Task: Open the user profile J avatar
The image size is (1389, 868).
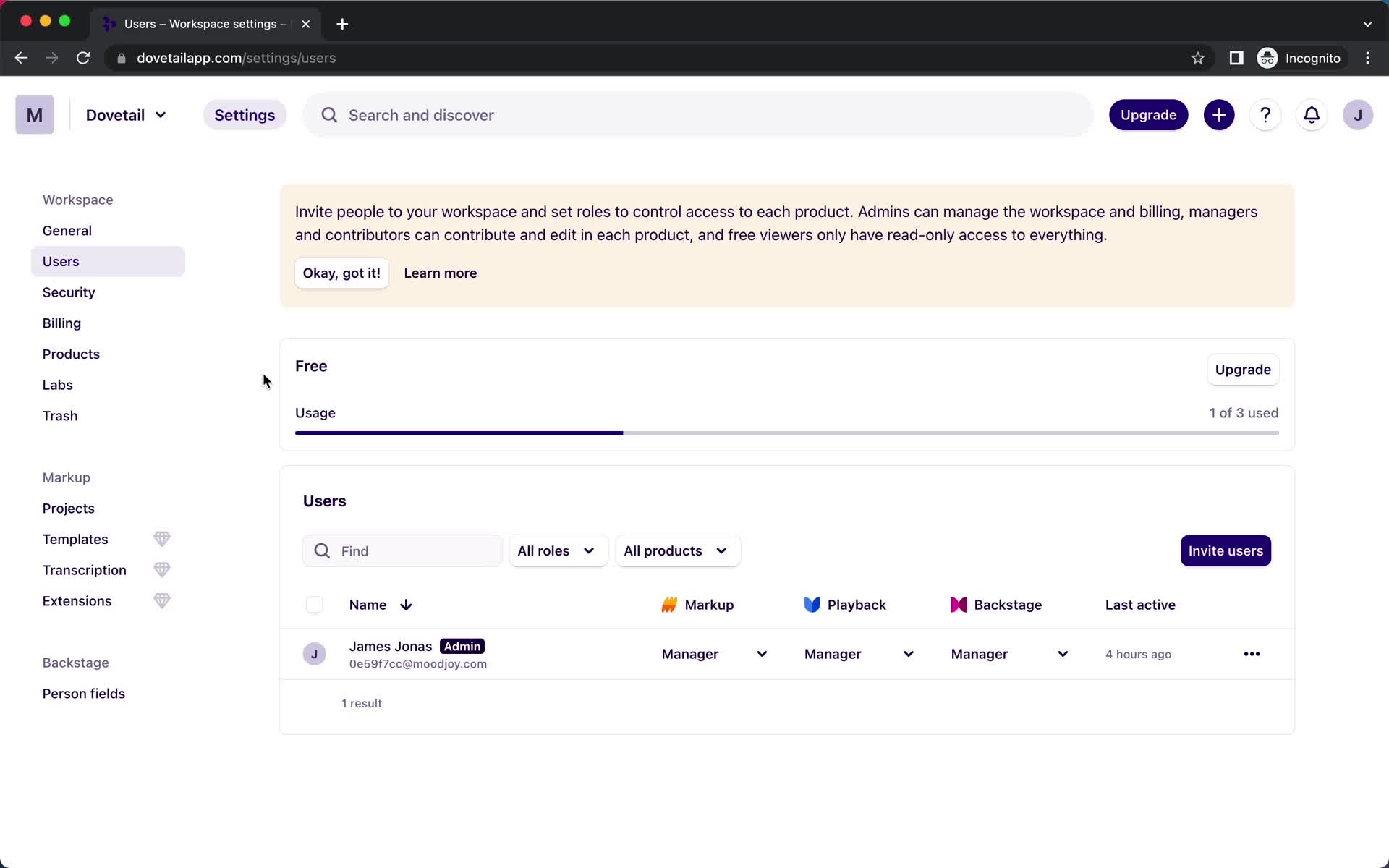Action: tap(1358, 115)
